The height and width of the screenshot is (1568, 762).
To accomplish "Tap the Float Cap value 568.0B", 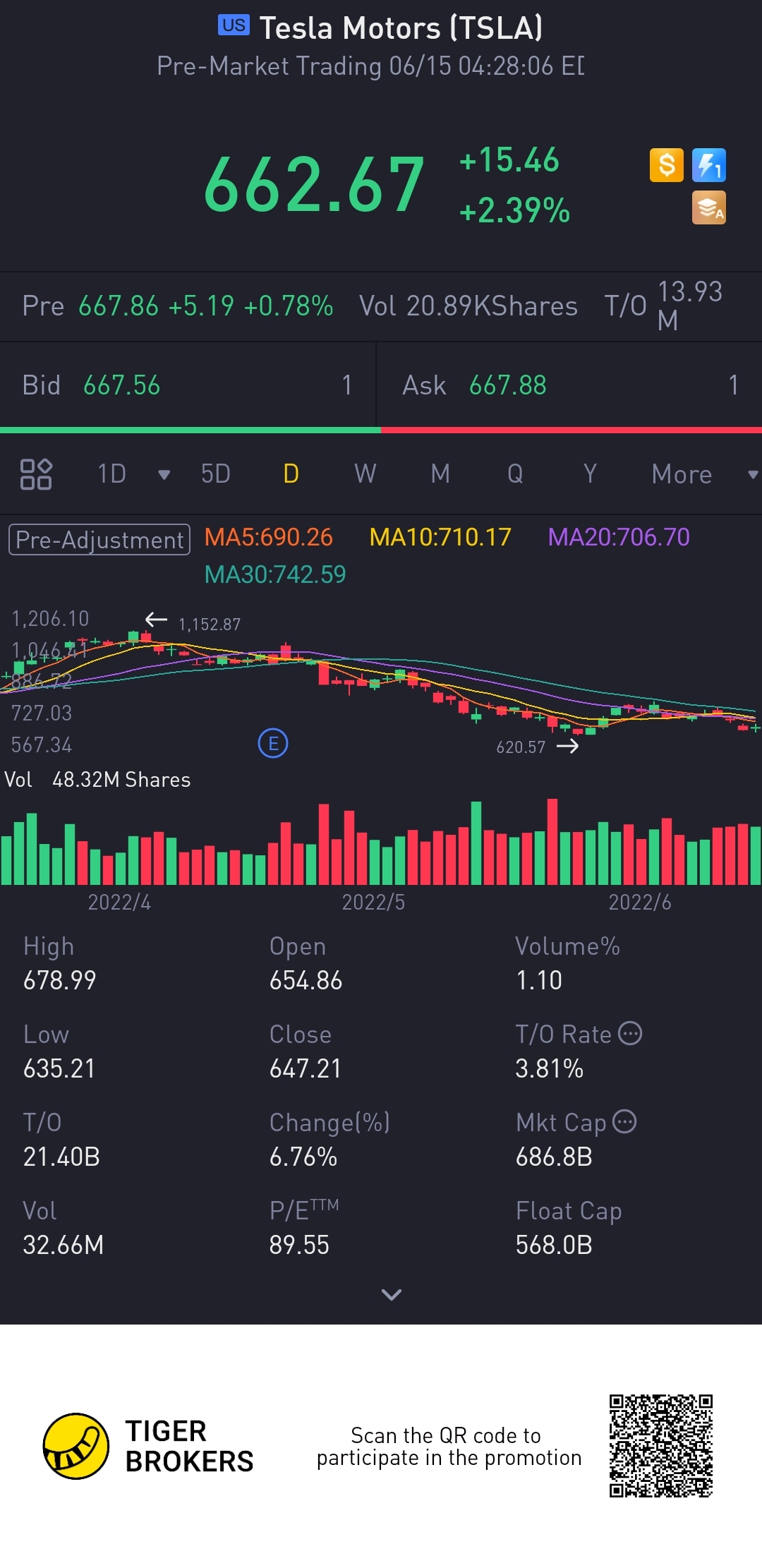I will click(x=554, y=1245).
